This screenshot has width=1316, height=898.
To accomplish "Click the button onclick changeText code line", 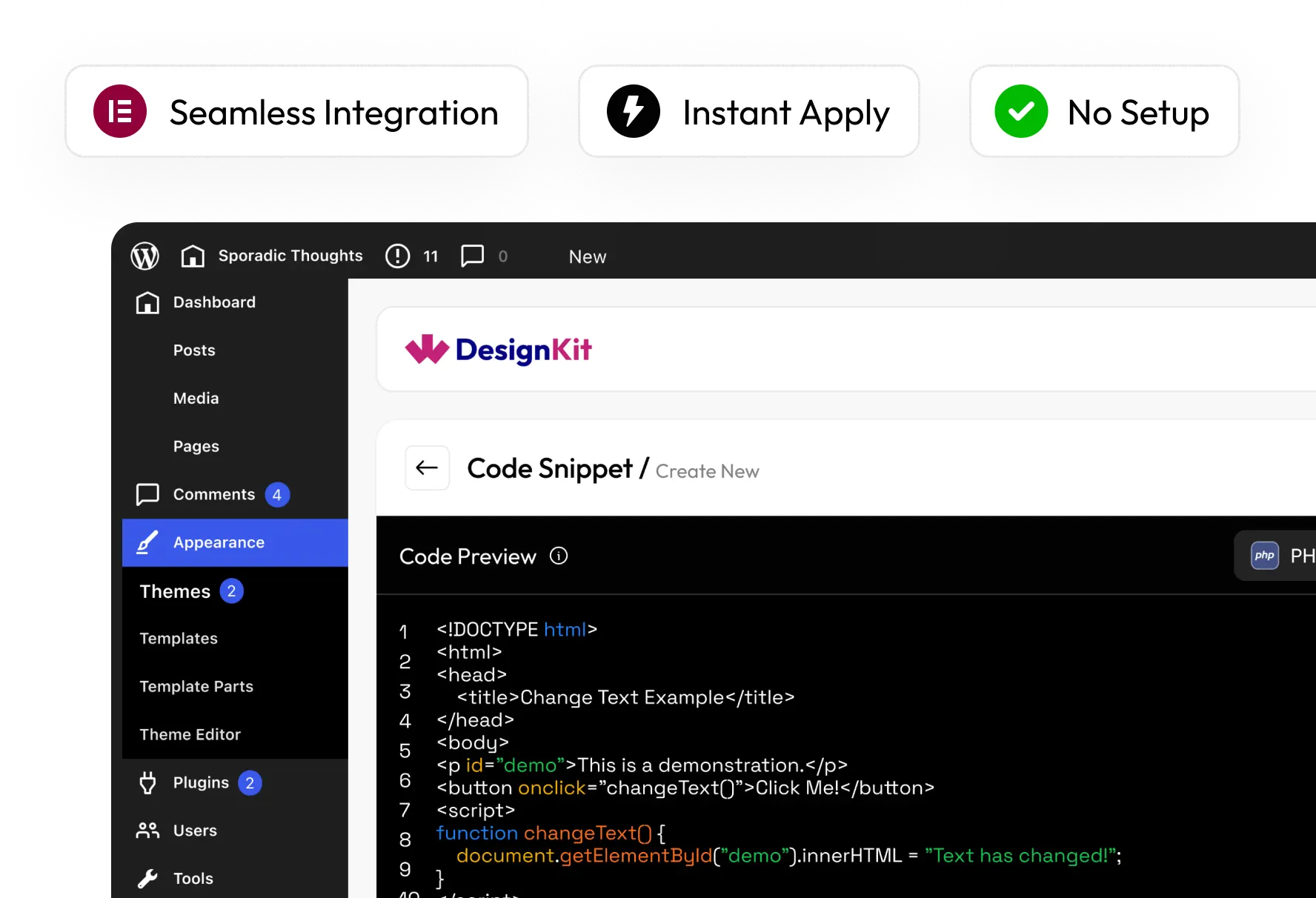I will click(x=685, y=788).
